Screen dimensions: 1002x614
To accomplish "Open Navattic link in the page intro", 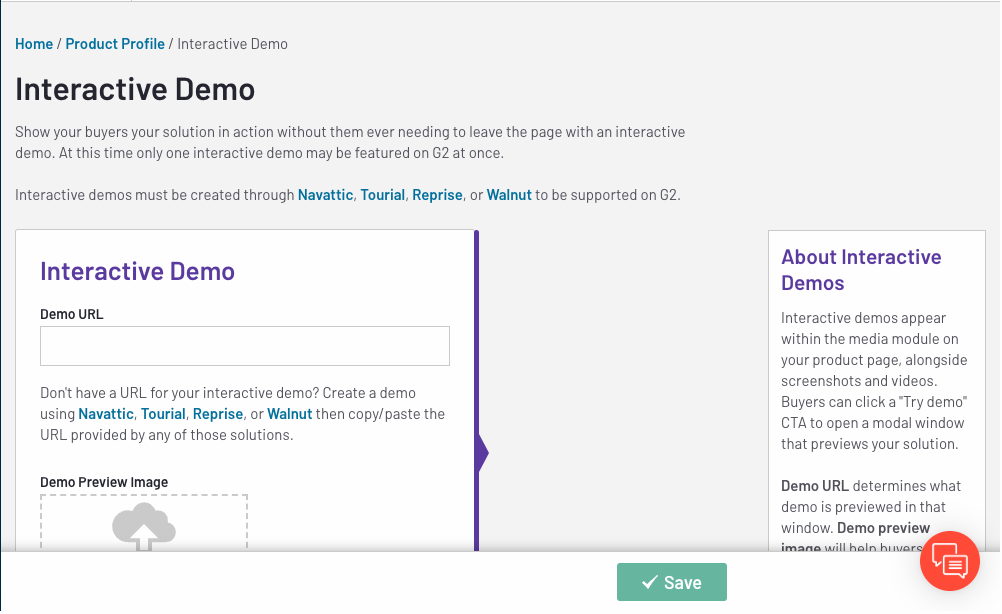I will (x=325, y=195).
